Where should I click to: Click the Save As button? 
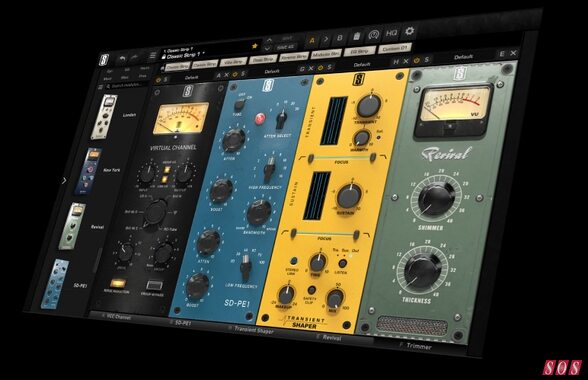[x=285, y=47]
